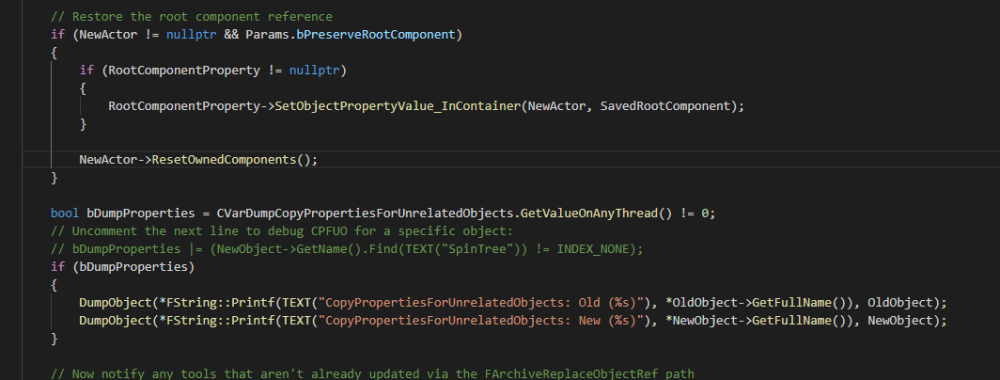Click the final NewObject argument of second DumpObject

click(900, 320)
